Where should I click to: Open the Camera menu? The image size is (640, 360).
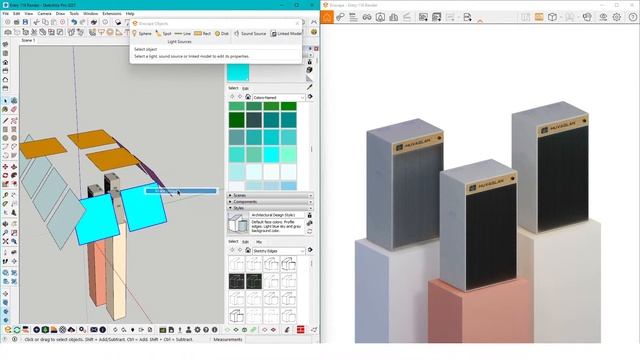point(44,13)
